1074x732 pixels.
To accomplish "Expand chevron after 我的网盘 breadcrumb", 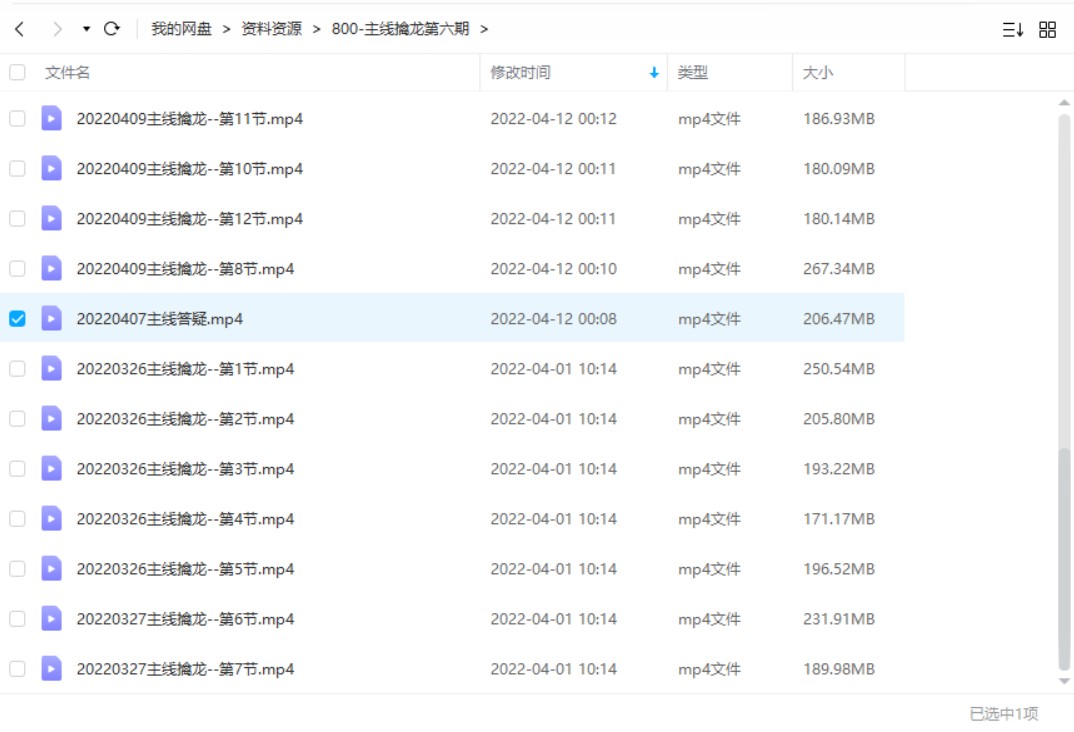I will point(227,29).
